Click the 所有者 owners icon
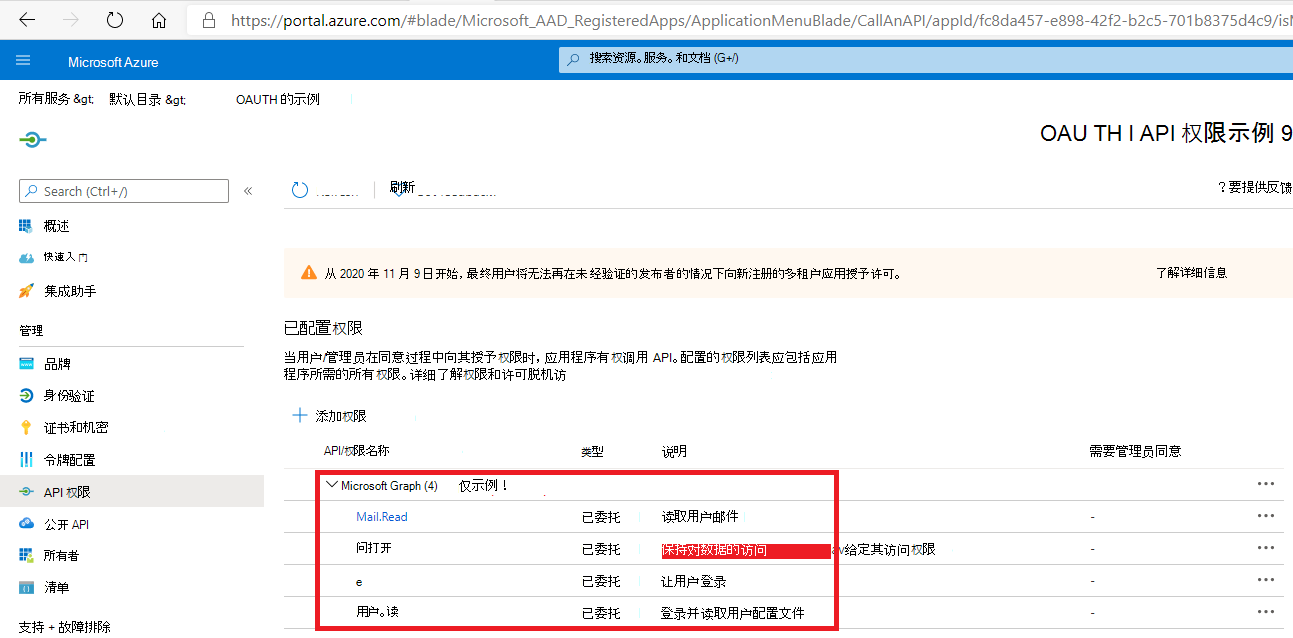Image resolution: width=1293 pixels, height=638 pixels. (x=27, y=555)
